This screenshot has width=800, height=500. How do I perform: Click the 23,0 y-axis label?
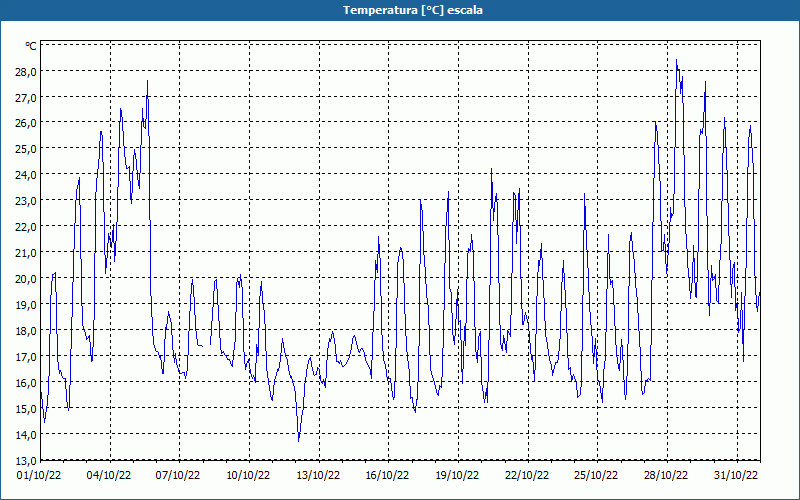26,201
